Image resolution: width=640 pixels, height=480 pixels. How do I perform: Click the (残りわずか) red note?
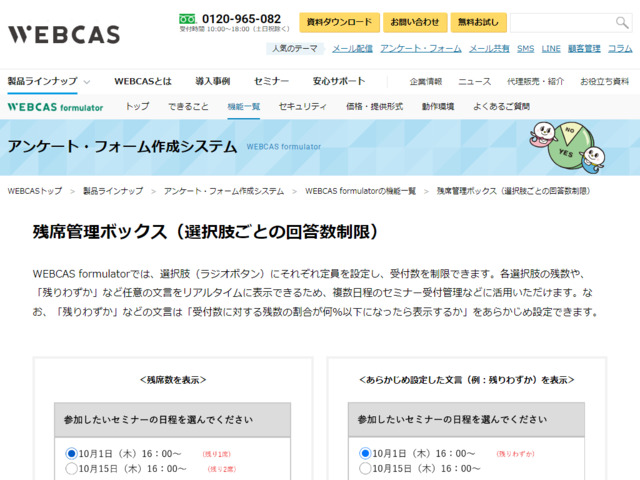[x=516, y=454]
